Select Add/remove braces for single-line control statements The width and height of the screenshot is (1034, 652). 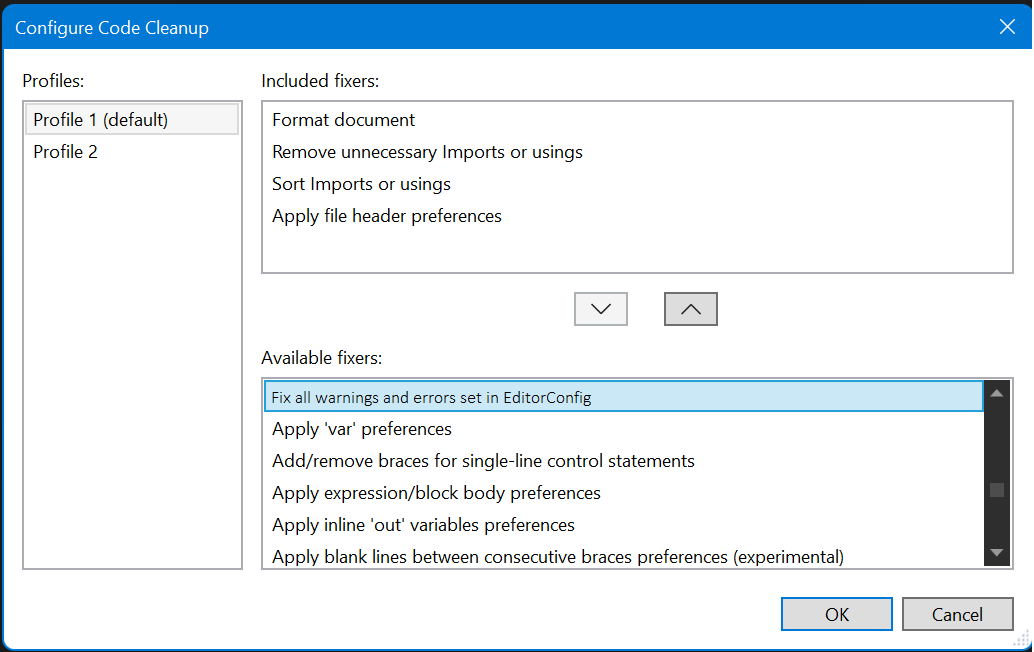point(483,461)
